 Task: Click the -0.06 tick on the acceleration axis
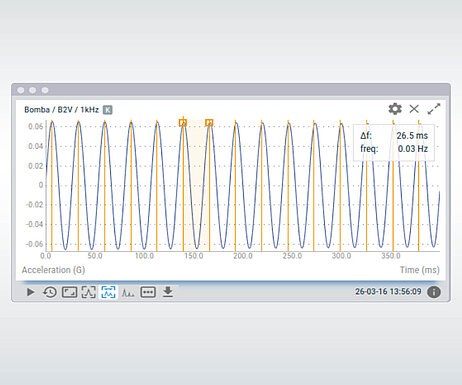click(34, 244)
